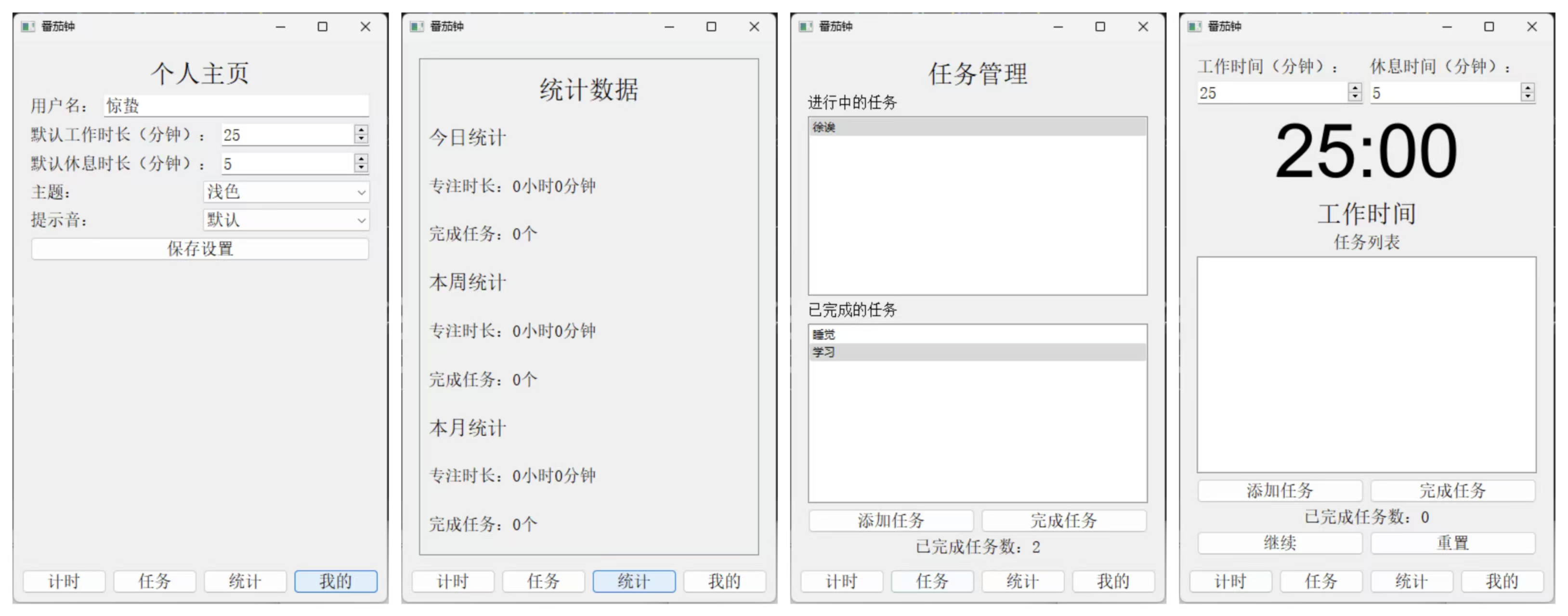Viewport: 1568px width, 616px height.
Task: Switch to 任务 tab in 统计数据 window
Action: point(543,581)
